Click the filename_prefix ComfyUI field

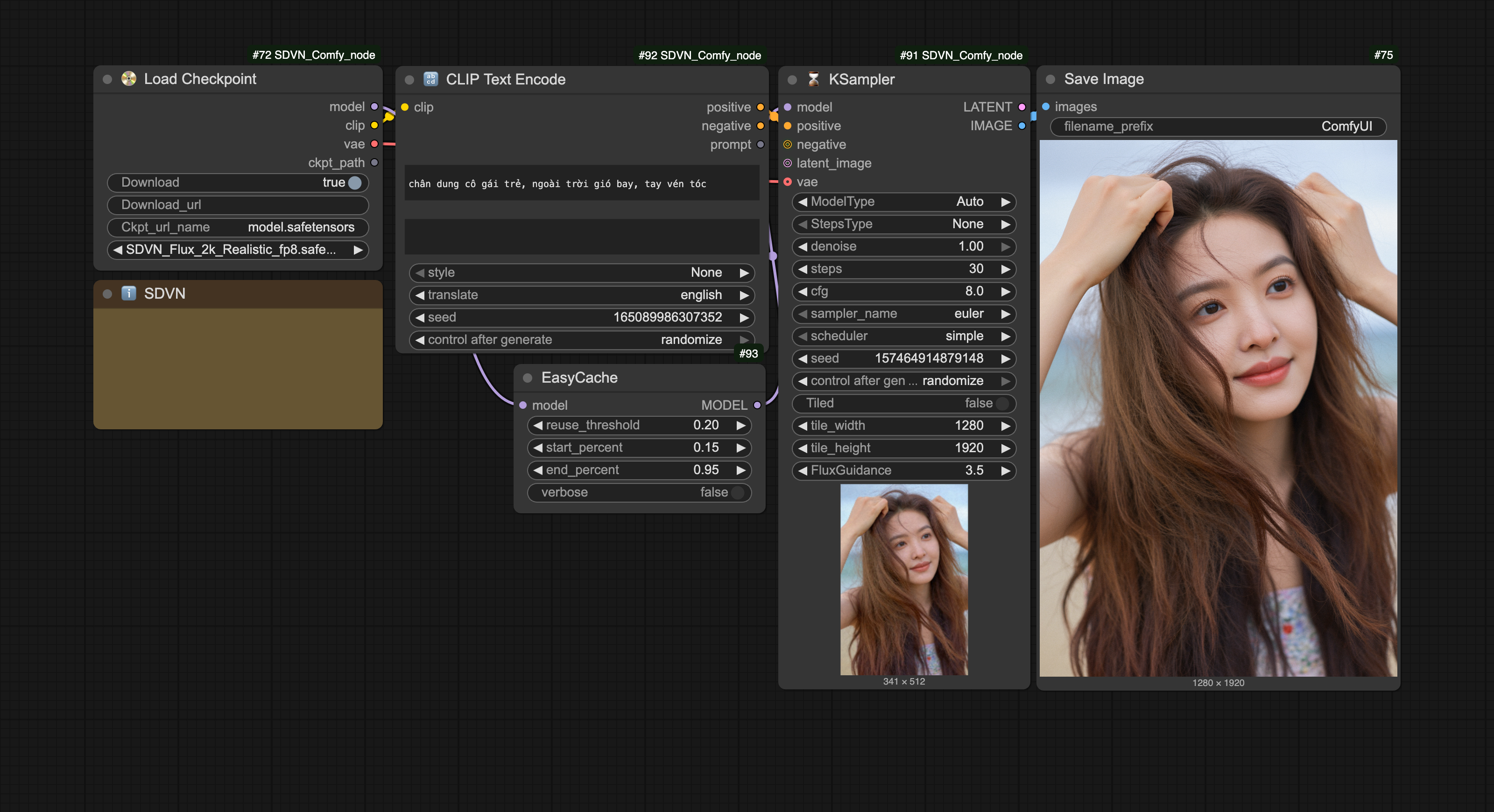[x=1218, y=126]
